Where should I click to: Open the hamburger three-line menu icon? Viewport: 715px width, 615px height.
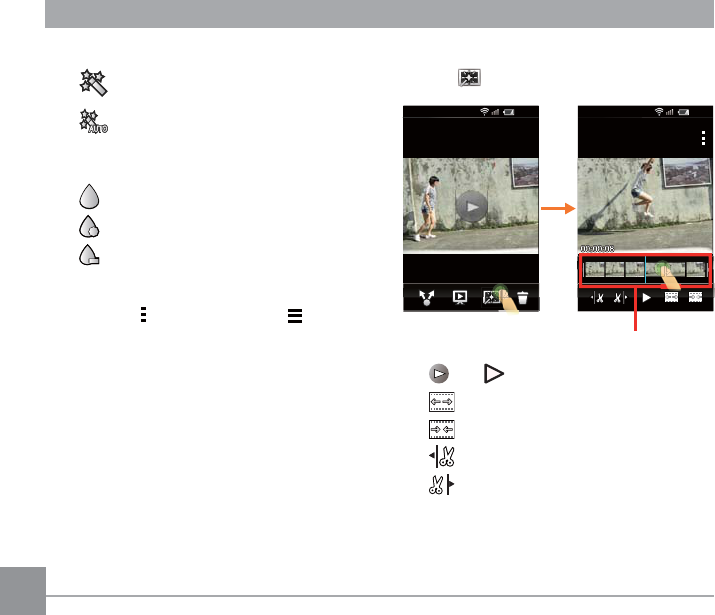(295, 315)
